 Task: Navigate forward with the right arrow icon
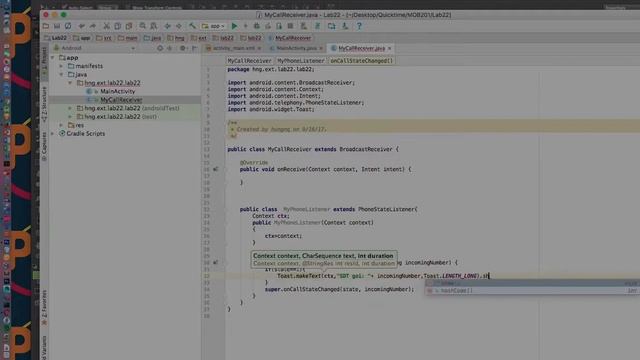point(179,26)
